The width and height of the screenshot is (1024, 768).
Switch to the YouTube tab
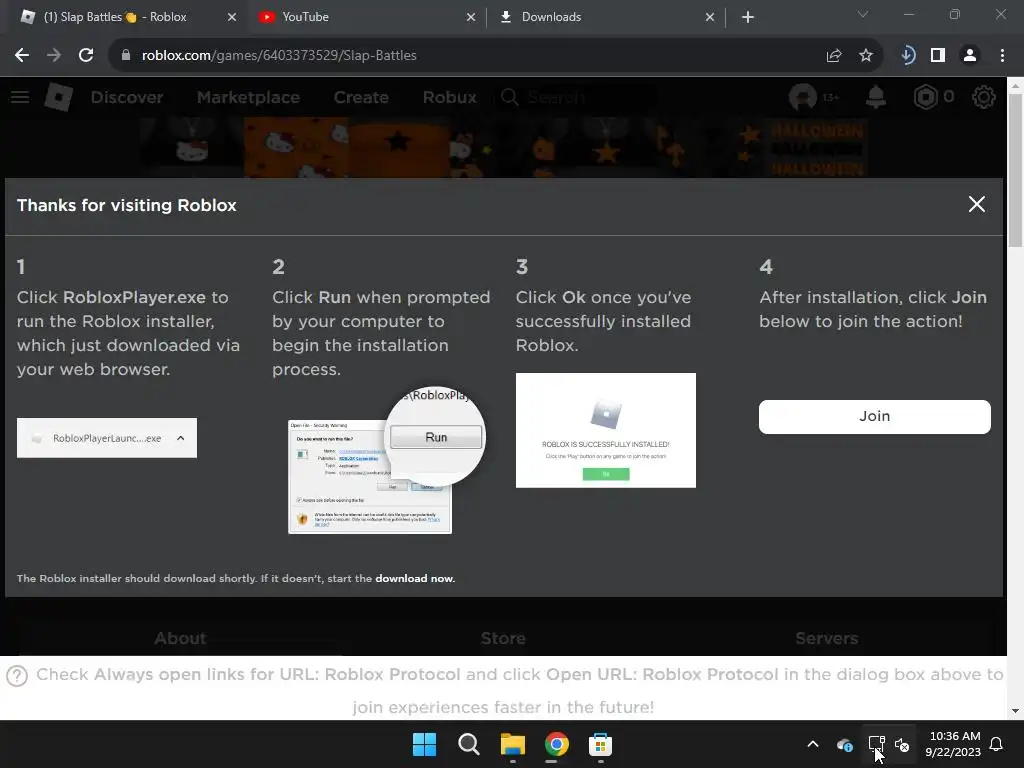367,17
